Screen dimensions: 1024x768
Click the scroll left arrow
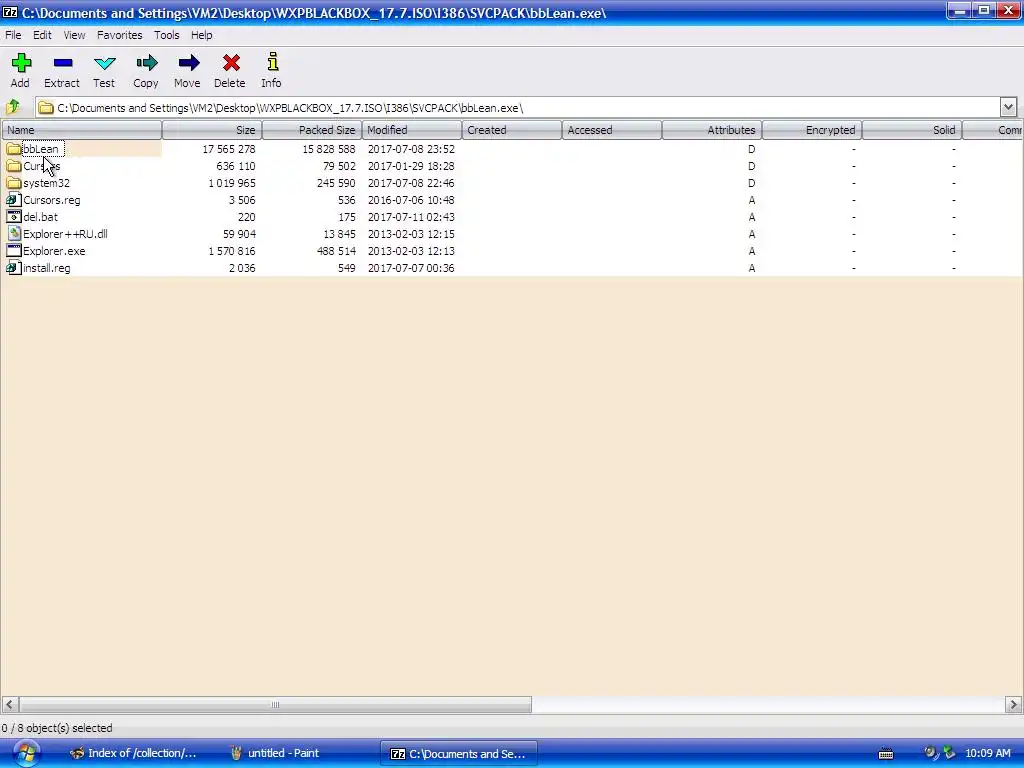click(10, 705)
